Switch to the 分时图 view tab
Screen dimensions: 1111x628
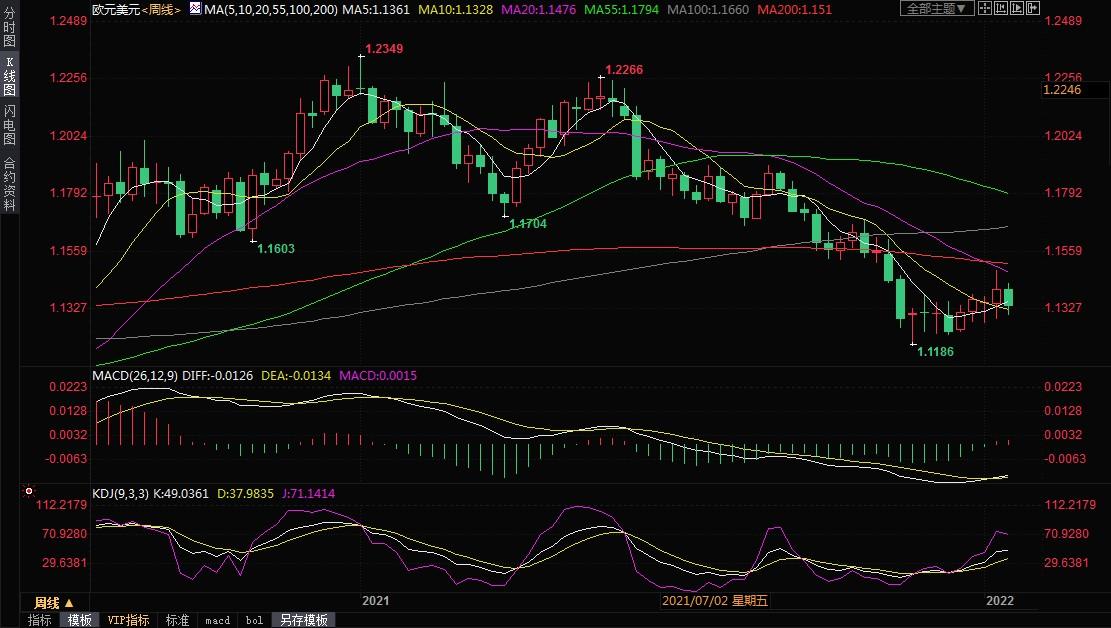[9, 30]
